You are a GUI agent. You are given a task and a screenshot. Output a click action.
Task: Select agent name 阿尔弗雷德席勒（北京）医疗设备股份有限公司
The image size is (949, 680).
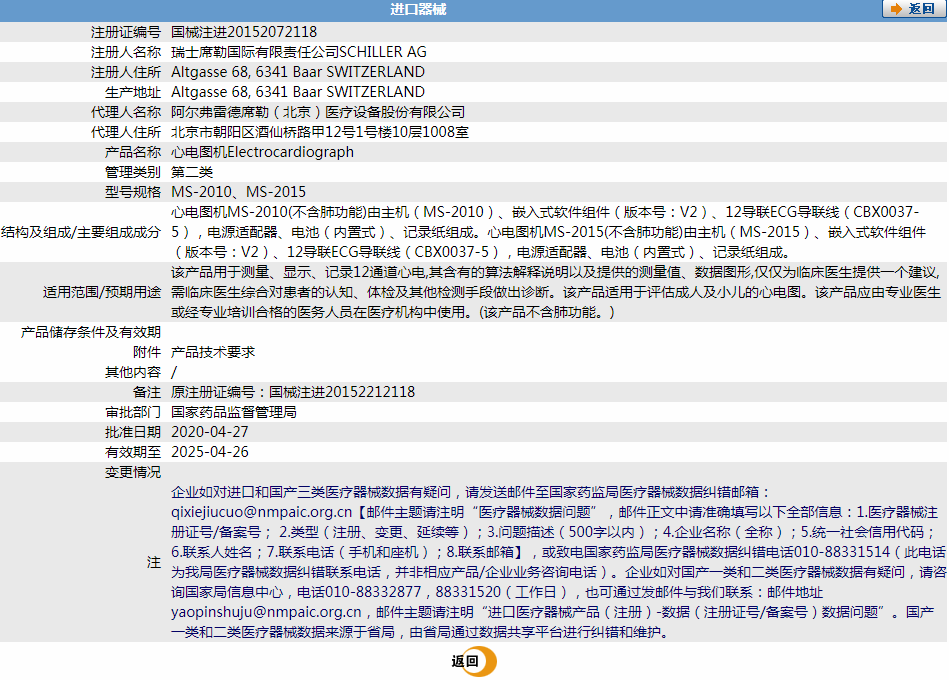318,112
